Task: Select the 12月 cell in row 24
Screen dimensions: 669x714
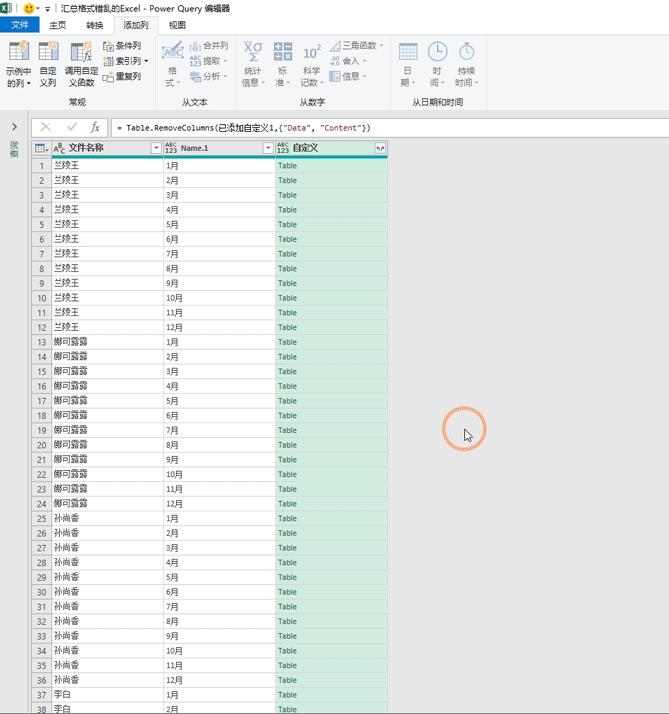Action: [219, 504]
